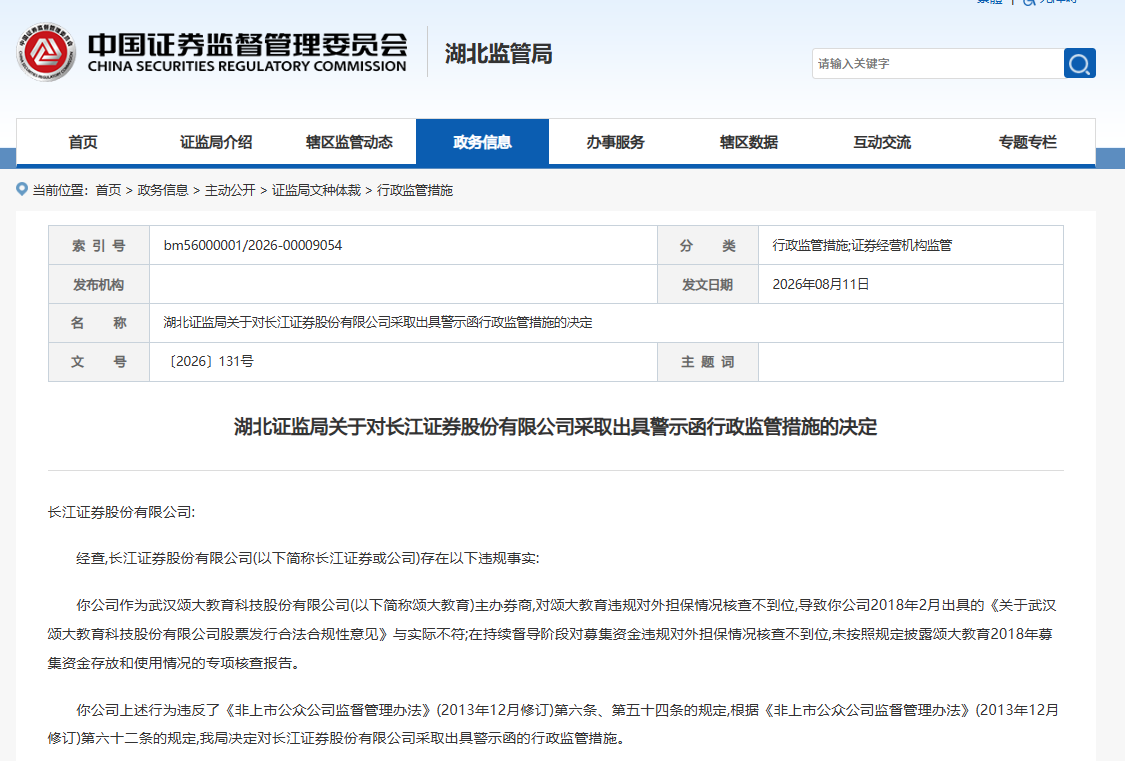Select the 政务信息 navigation tab
The width and height of the screenshot is (1125, 761).
click(482, 142)
